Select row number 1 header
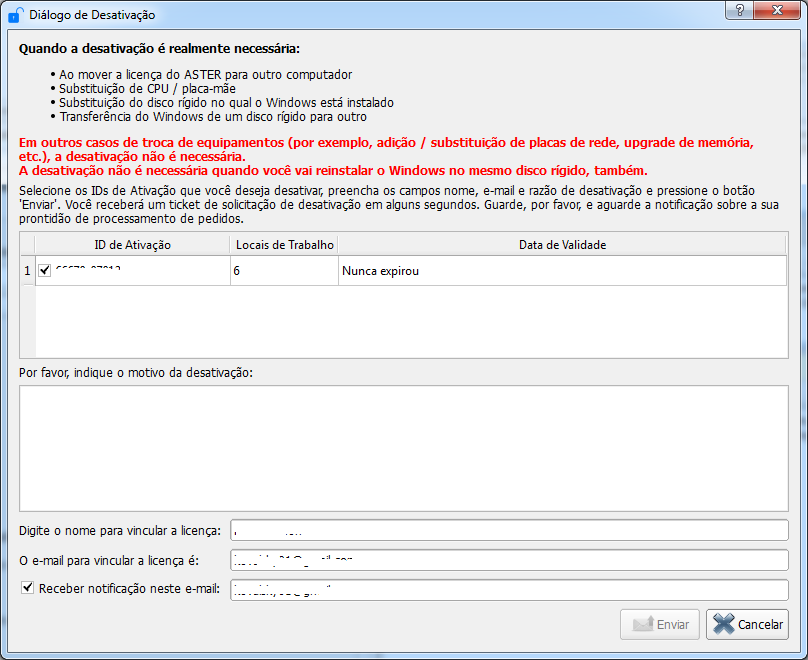The height and width of the screenshot is (660, 808). point(28,270)
